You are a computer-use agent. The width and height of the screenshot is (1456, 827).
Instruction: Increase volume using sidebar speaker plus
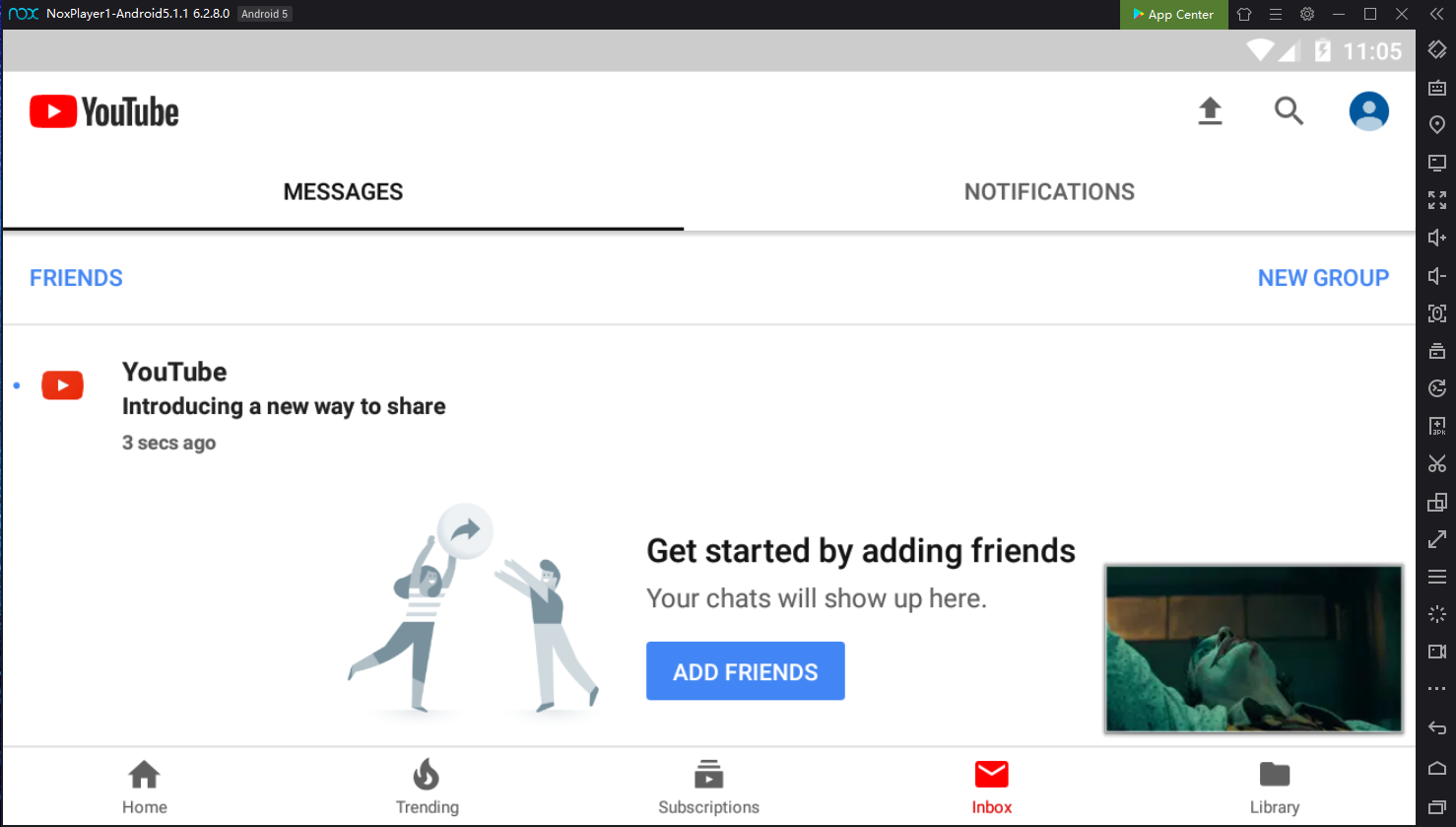(x=1437, y=238)
